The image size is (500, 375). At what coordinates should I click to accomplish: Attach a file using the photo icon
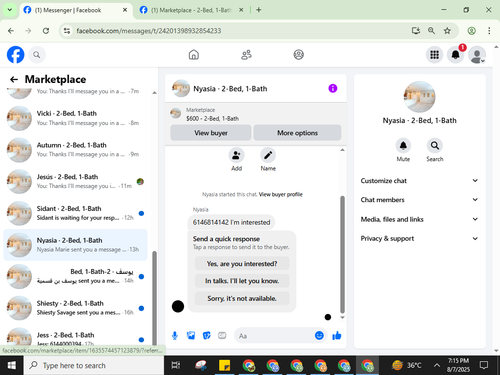[191, 336]
